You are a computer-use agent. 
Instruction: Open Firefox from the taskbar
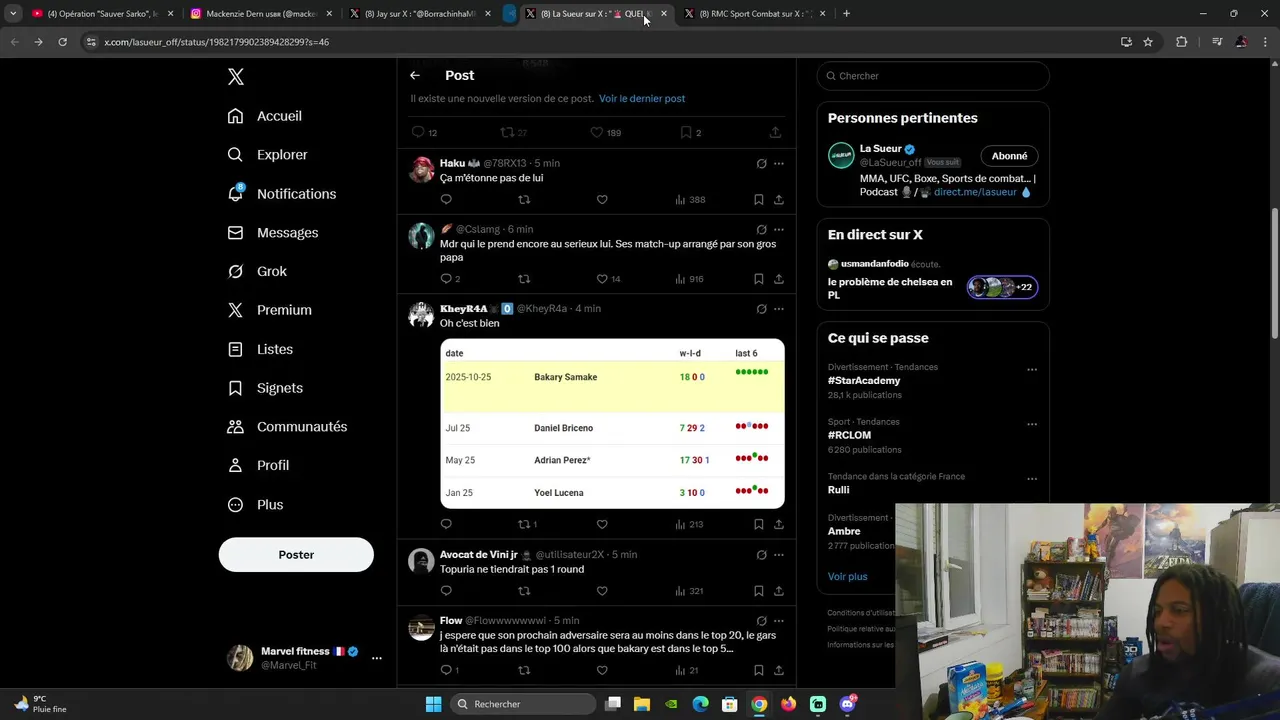point(788,704)
